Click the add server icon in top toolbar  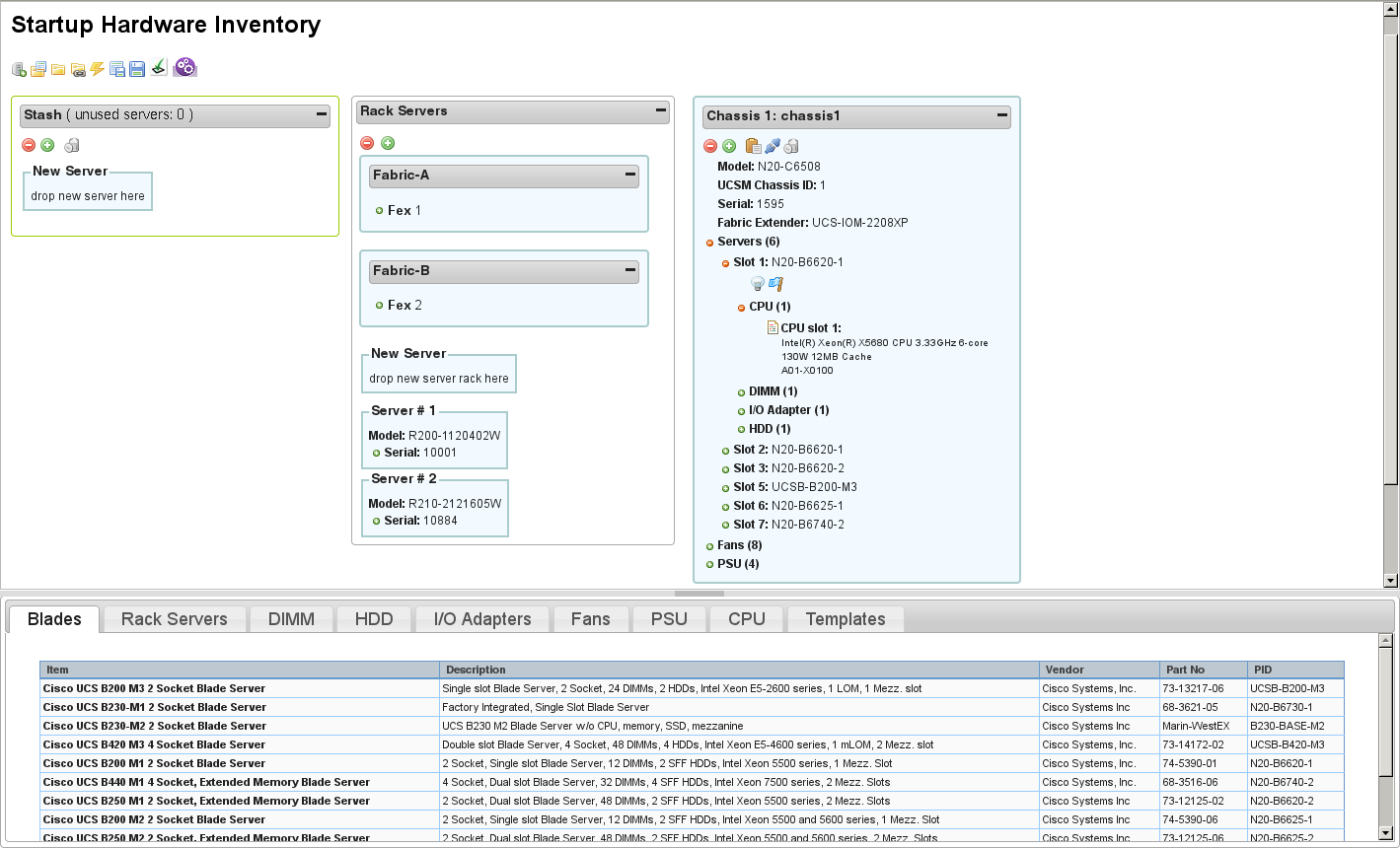[x=19, y=69]
